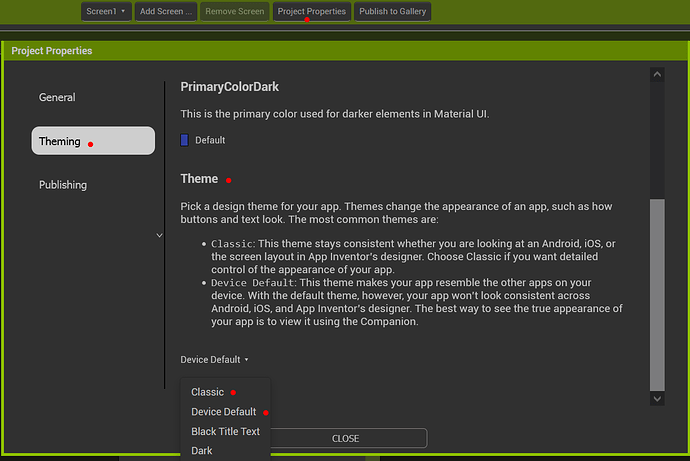Click the small chevron beside sidebar divider
Screen dimensions: 690x461
(x=159, y=235)
